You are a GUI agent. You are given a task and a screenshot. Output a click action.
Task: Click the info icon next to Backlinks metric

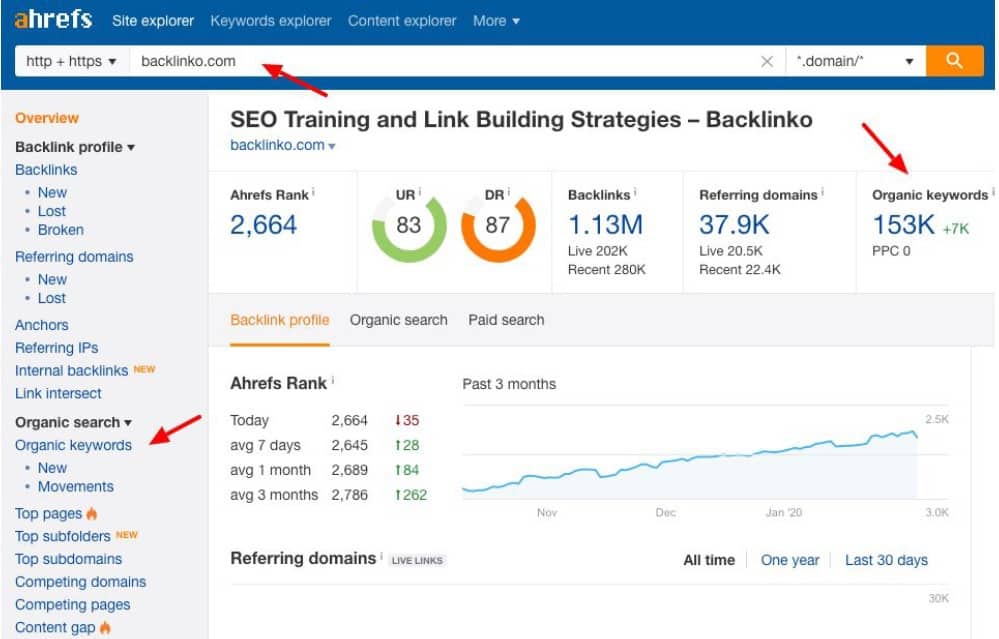[x=635, y=192]
